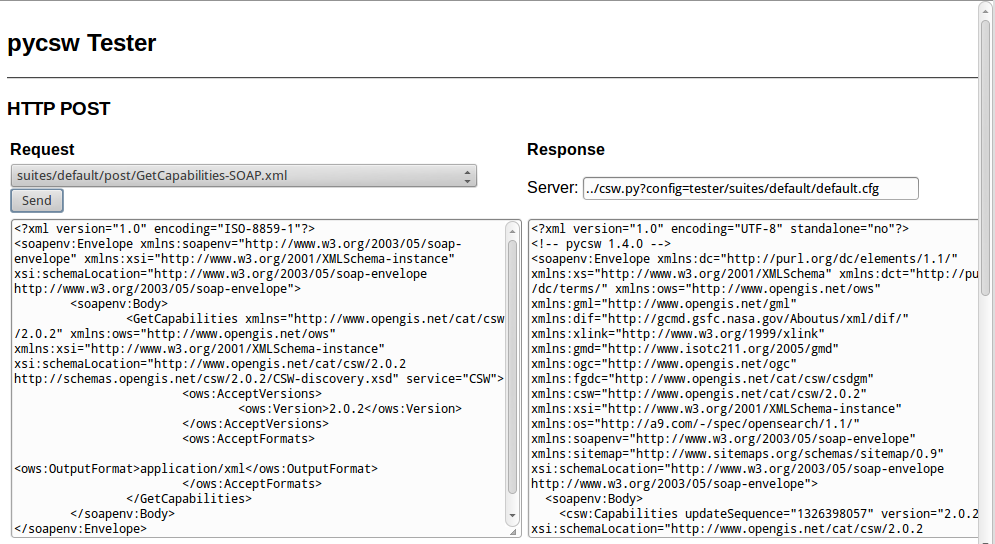Click the 'xmlns:gmd' line in Response

(x=685, y=348)
